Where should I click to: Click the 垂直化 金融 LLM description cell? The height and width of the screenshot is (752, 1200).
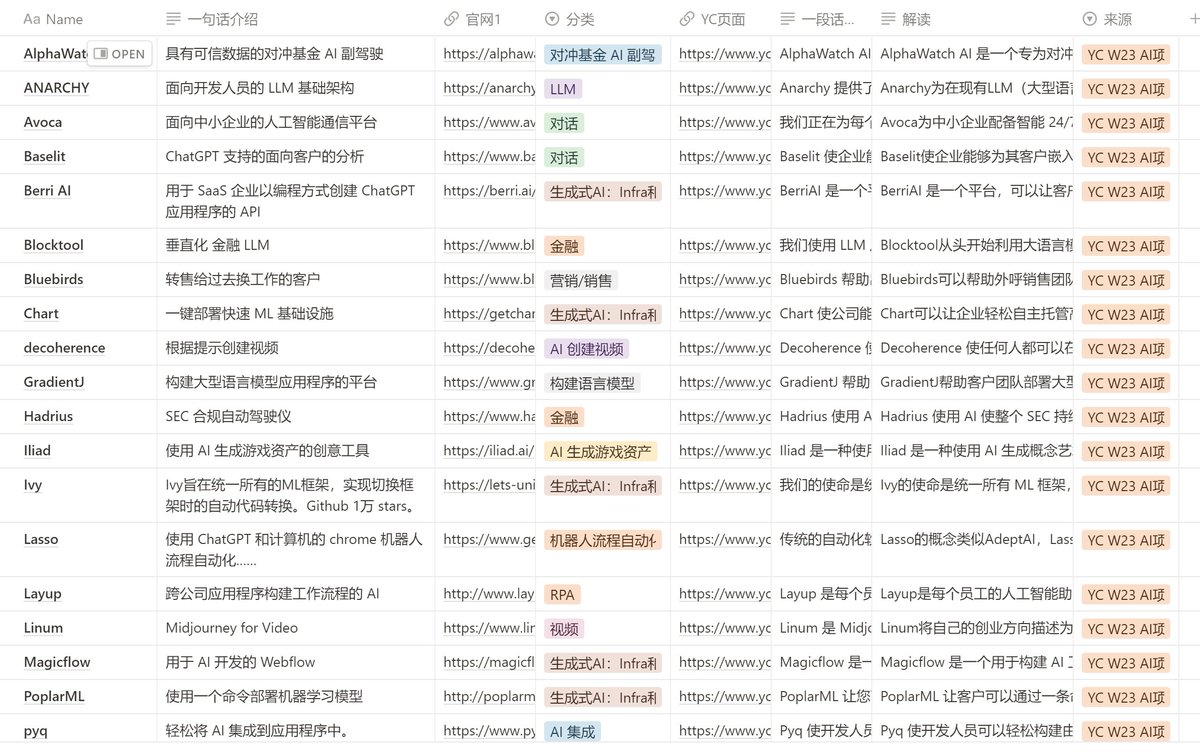click(x=296, y=245)
